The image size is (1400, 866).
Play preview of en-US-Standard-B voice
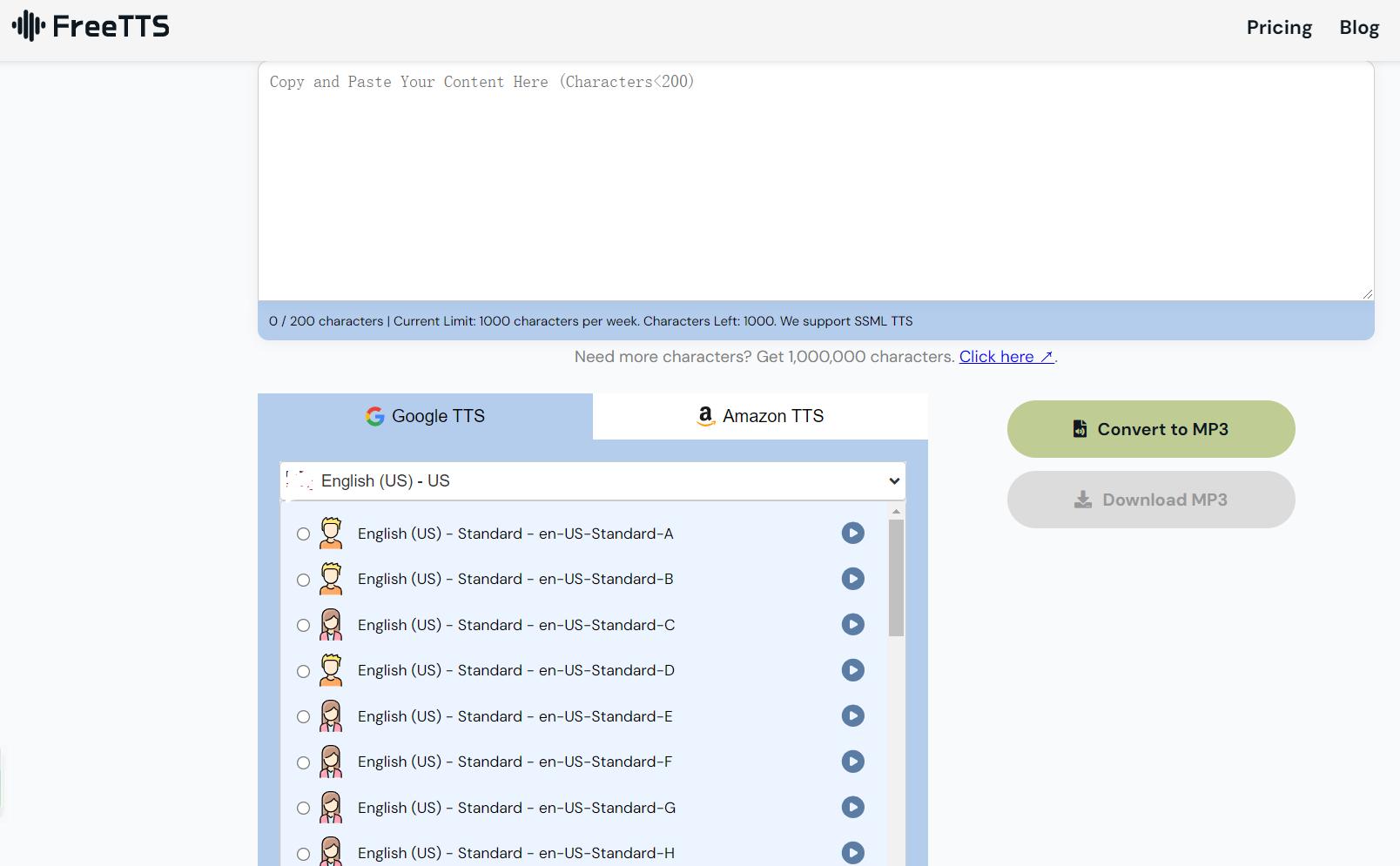click(852, 579)
